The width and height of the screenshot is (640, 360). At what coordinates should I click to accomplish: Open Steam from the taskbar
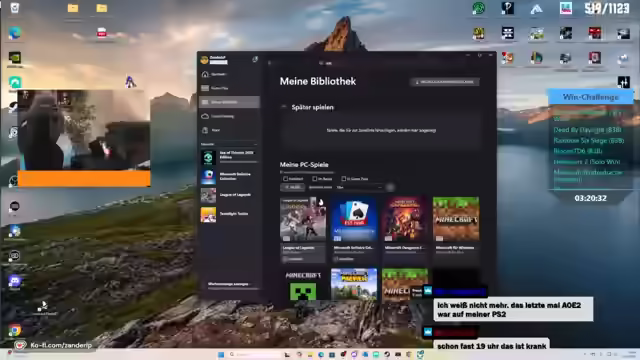[x=387, y=354]
